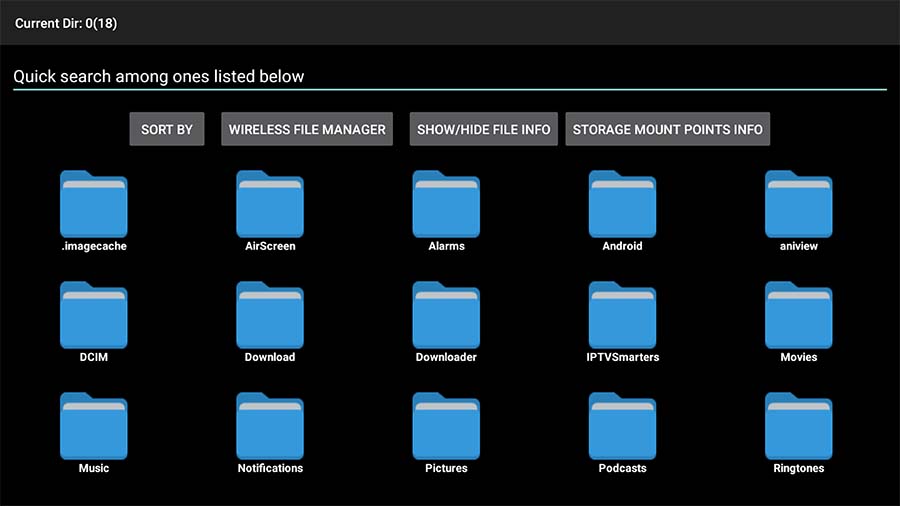900x506 pixels.
Task: Toggle Show/Hide File Info
Action: tap(483, 129)
